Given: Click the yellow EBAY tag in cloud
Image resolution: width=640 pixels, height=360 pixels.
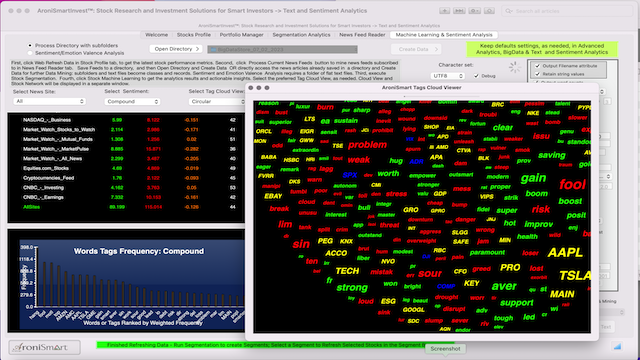Looking at the screenshot, I should 273,196.
